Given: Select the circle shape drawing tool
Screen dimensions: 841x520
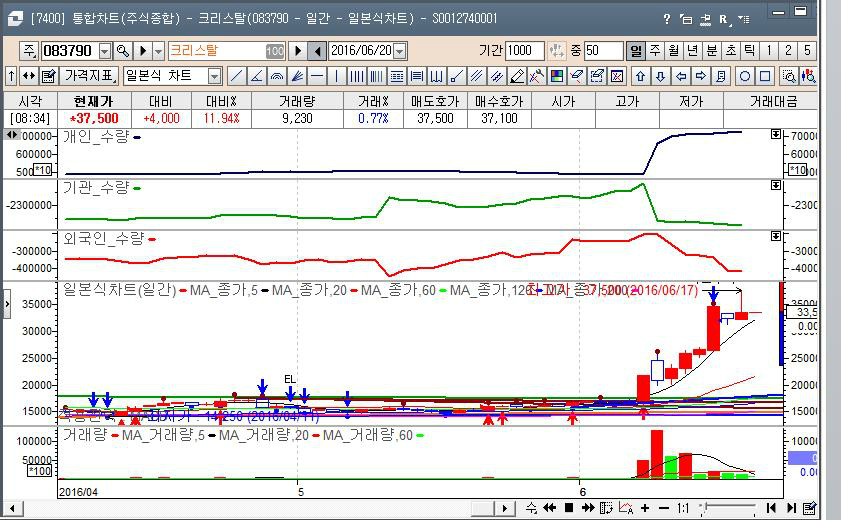Looking at the screenshot, I should click(x=745, y=76).
